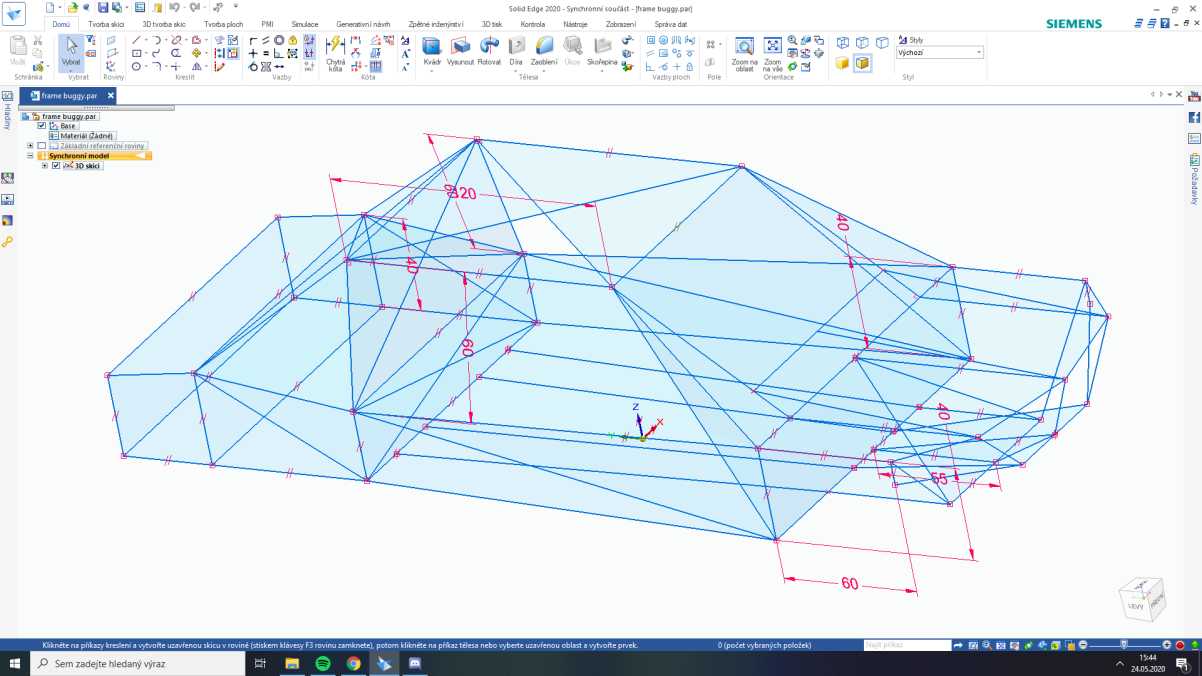1202x676 pixels.
Task: Click the Vložit paste icon
Action: pos(18,50)
